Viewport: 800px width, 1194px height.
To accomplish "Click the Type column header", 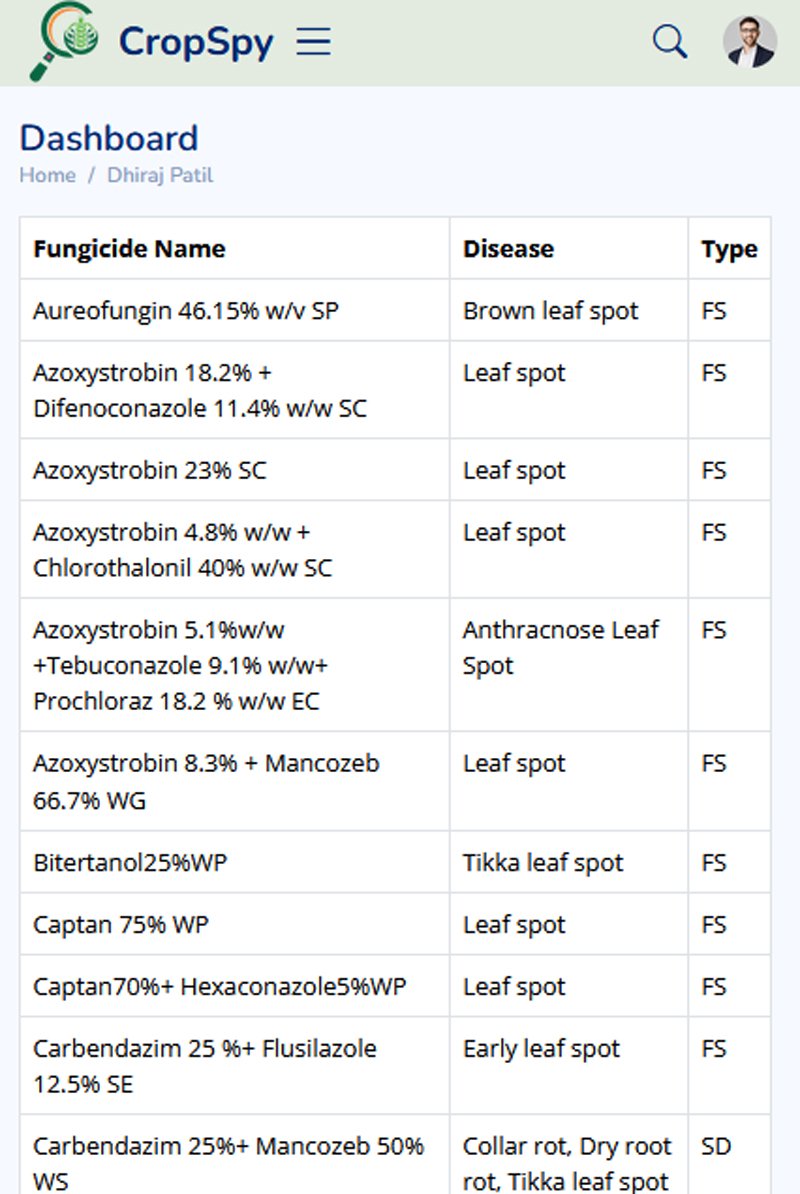I will 728,248.
